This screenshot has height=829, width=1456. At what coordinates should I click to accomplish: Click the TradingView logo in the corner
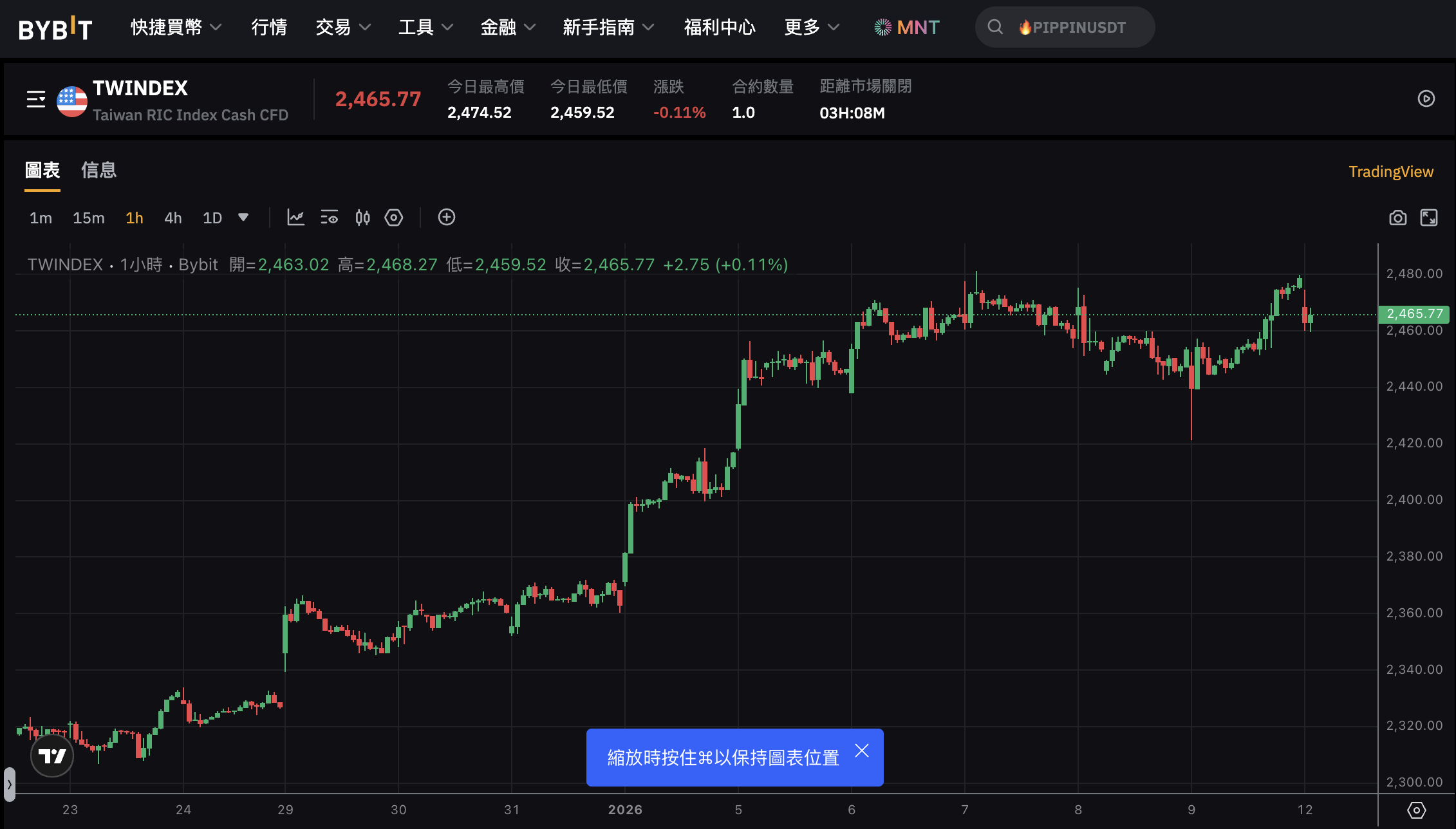click(51, 756)
